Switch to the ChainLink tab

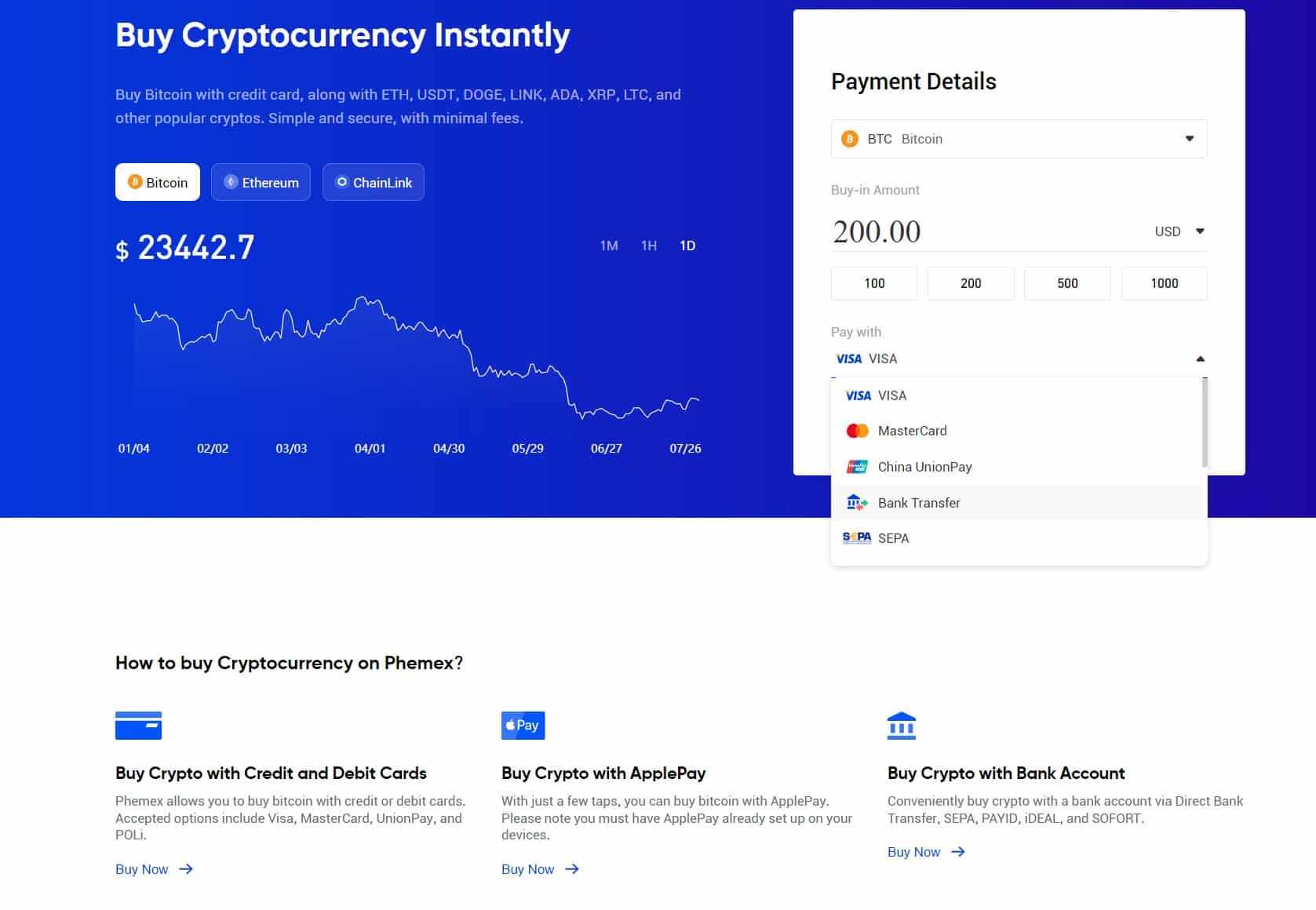pos(374,182)
